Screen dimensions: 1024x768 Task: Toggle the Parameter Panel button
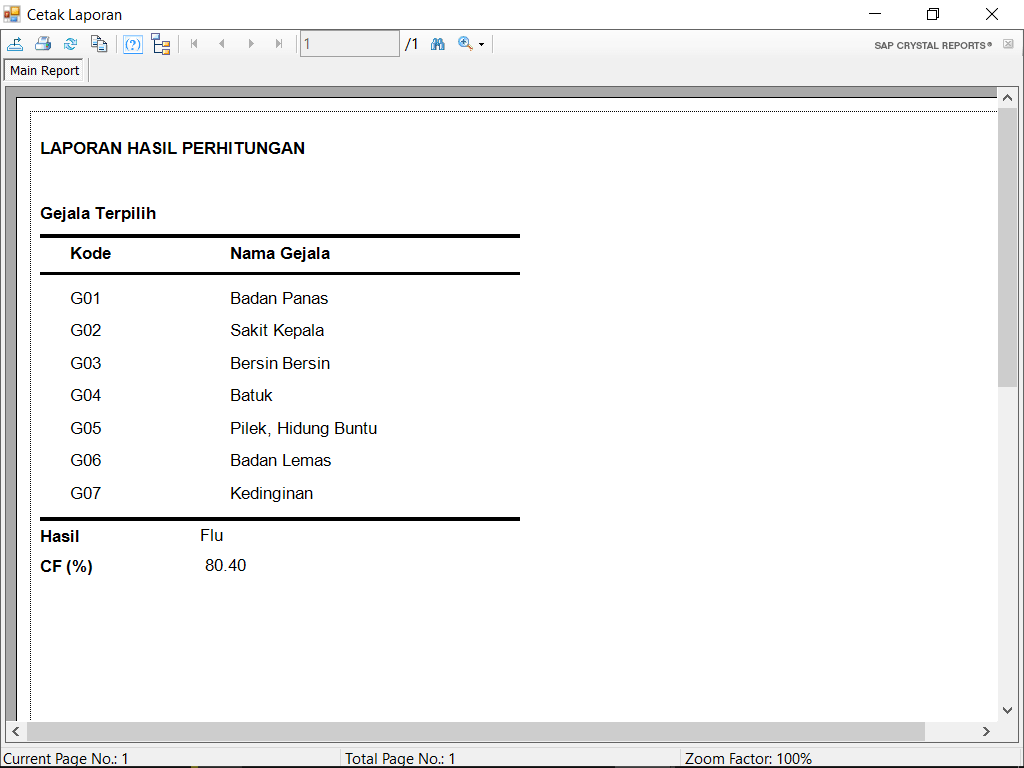[133, 44]
